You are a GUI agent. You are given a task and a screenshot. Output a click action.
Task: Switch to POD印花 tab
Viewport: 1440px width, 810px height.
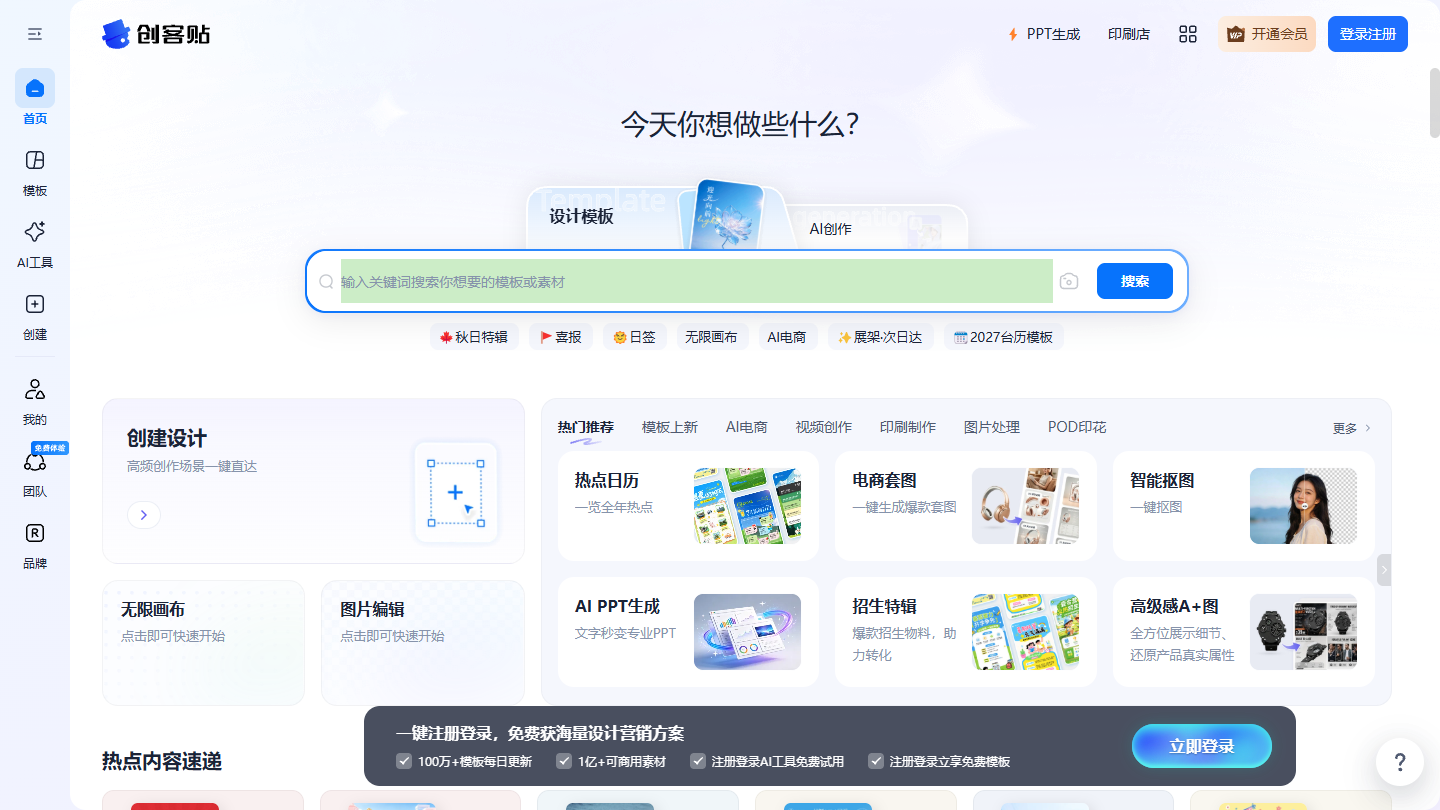1077,427
